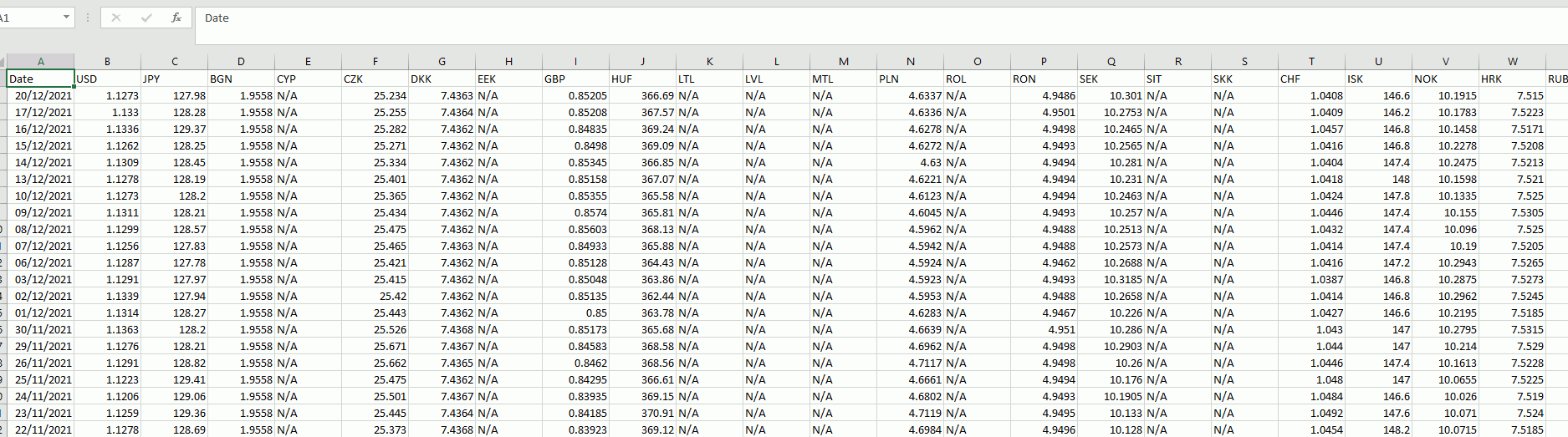Select column W header
Screen dimensions: 1568x437
1512,62
